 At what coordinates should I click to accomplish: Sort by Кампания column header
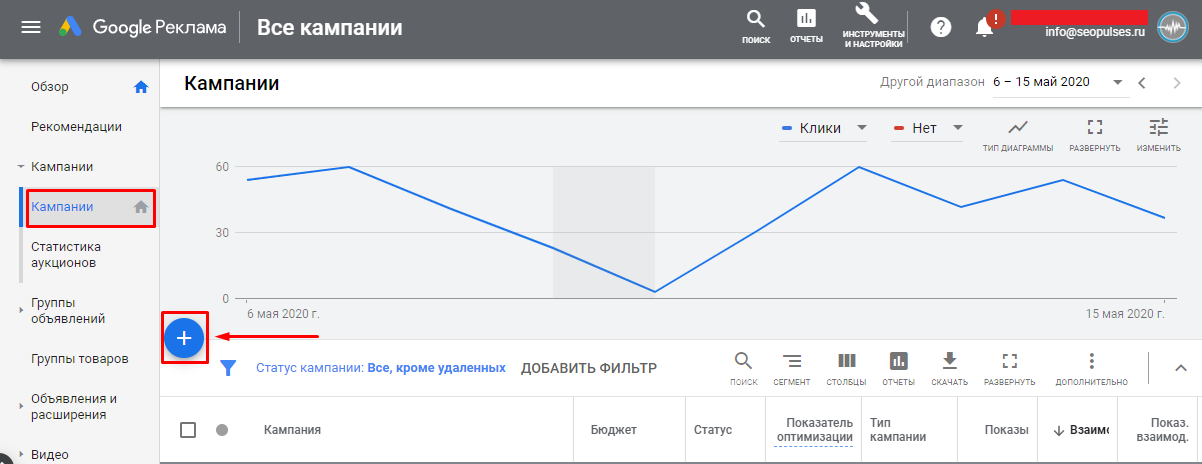click(x=292, y=430)
